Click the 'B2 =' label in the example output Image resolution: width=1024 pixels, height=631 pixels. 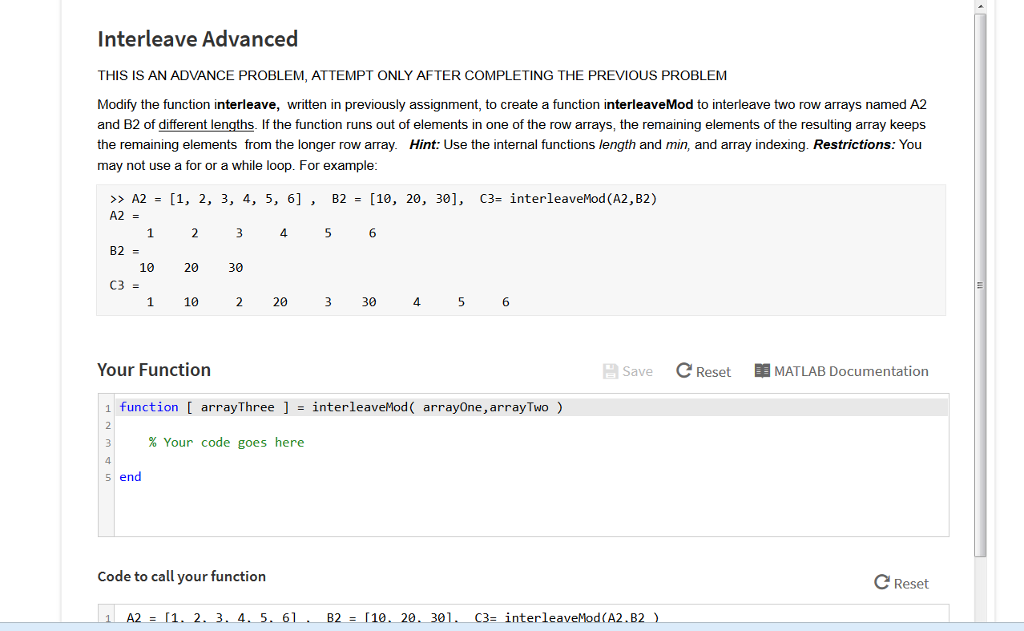click(124, 251)
